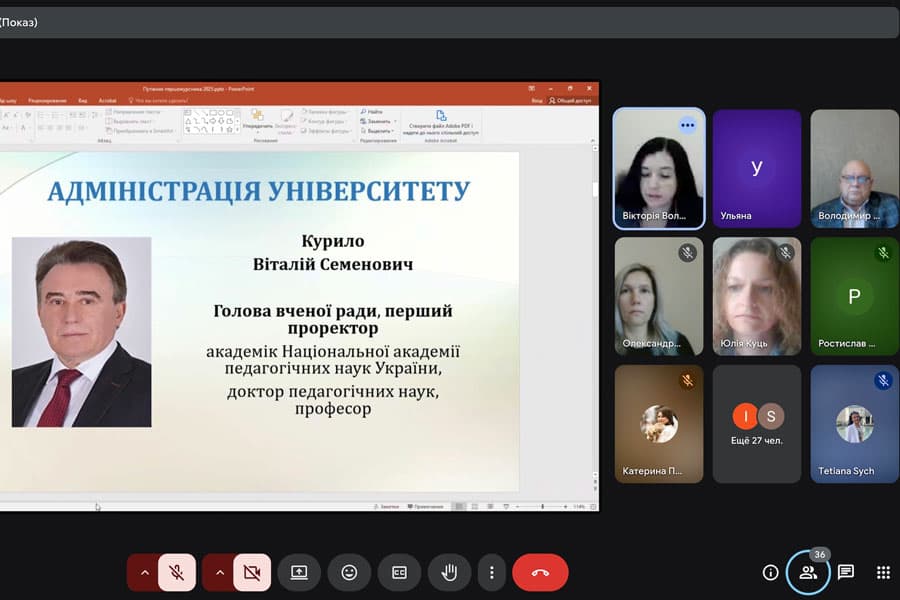This screenshot has height=600, width=900.
Task: Click muted mic icon on Олександр... tile
Action: click(687, 253)
